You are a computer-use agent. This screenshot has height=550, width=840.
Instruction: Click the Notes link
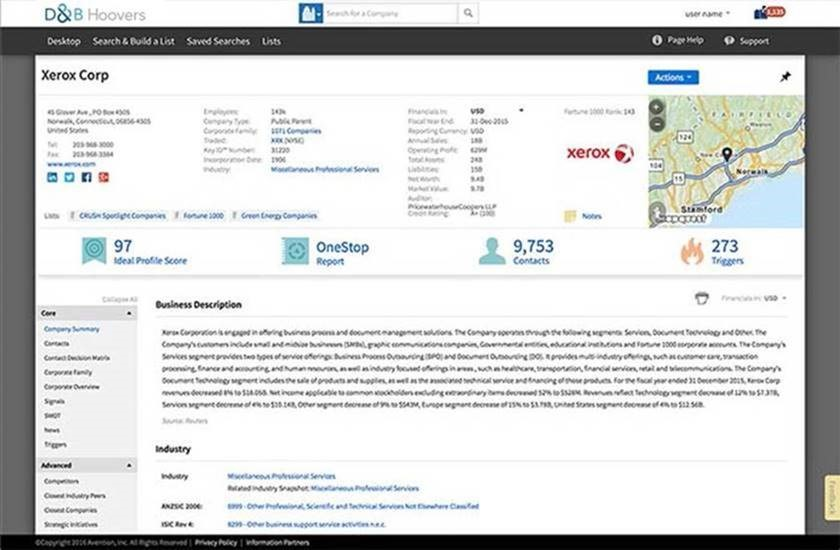tap(591, 216)
